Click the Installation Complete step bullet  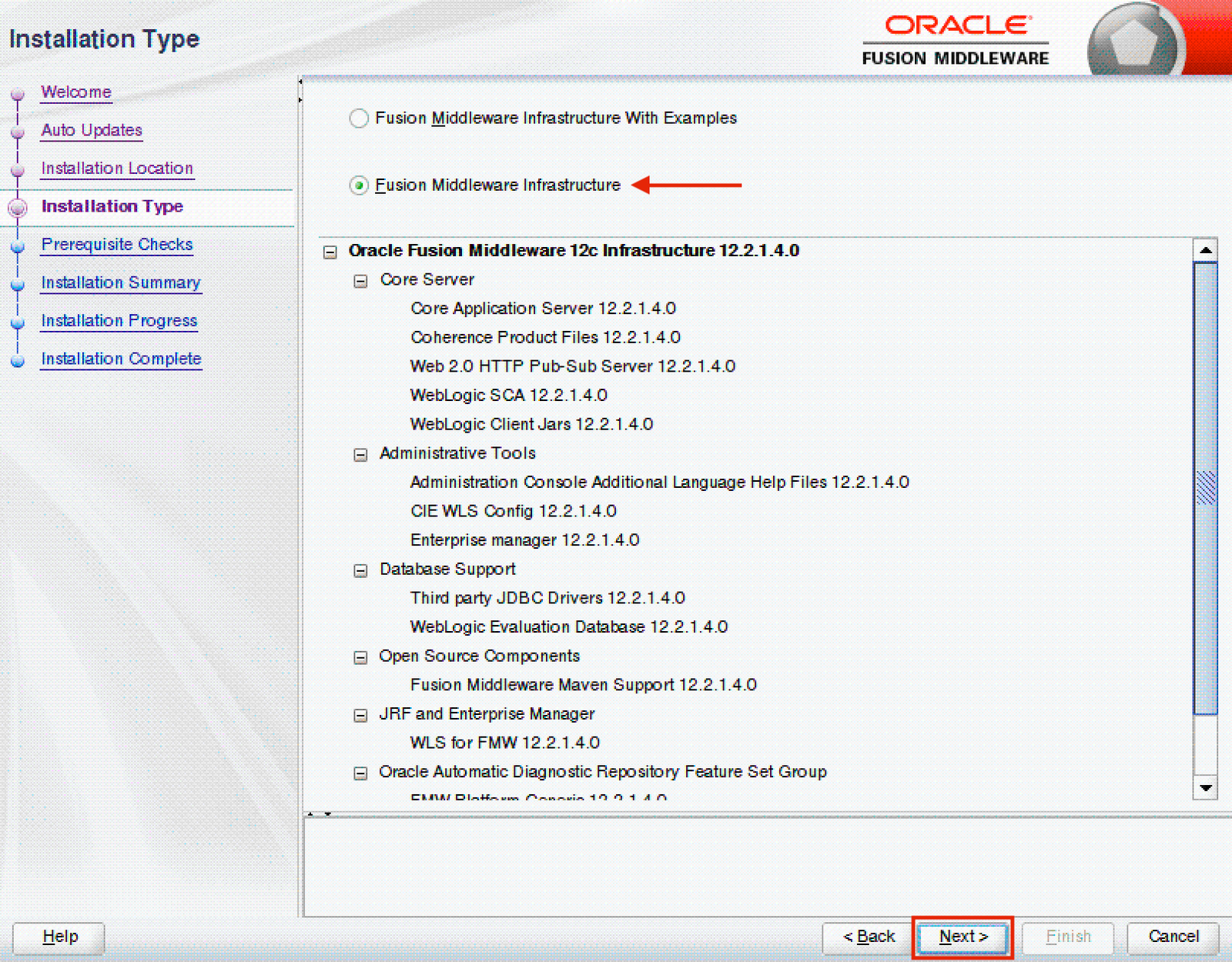click(x=18, y=360)
